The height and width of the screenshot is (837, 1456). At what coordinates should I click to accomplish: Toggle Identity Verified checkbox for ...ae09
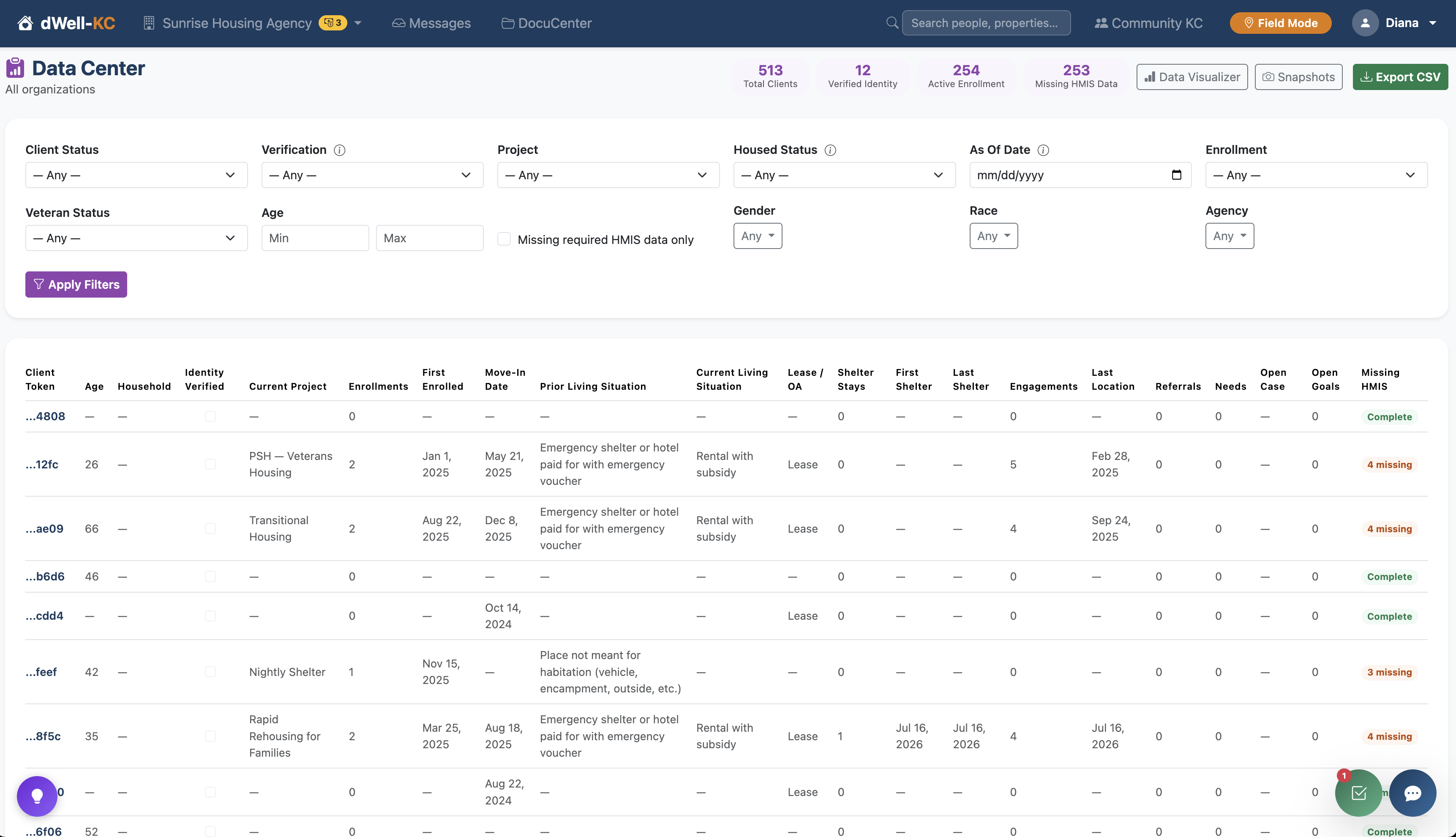point(210,528)
